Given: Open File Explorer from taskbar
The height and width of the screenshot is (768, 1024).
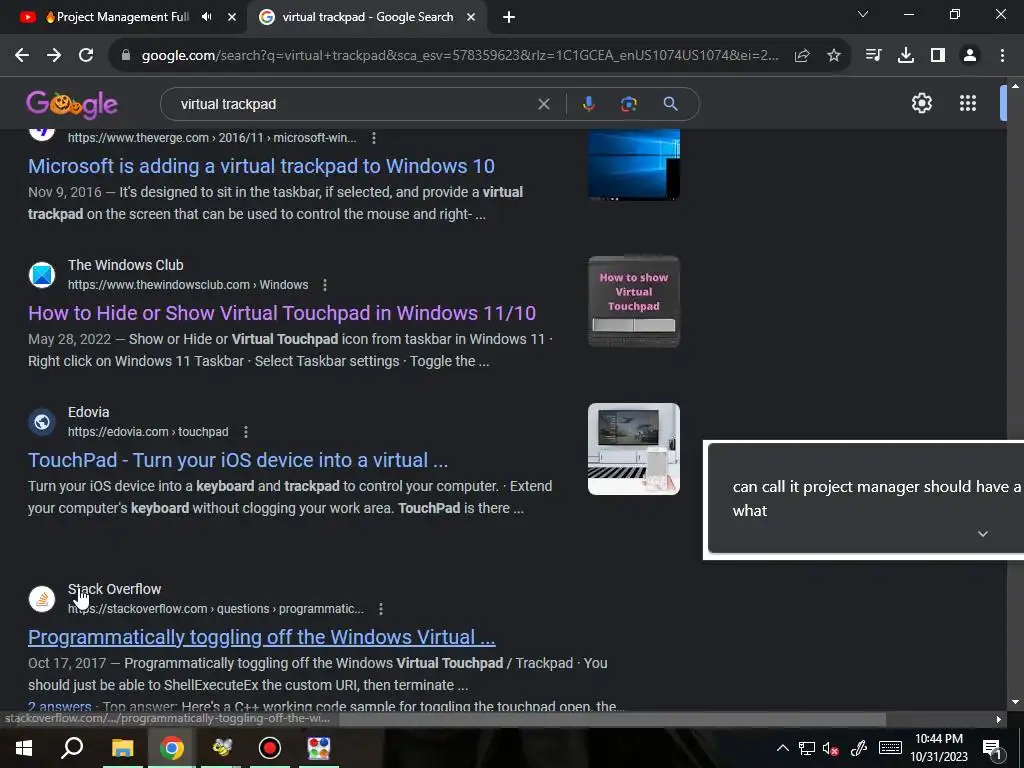Looking at the screenshot, I should point(122,748).
